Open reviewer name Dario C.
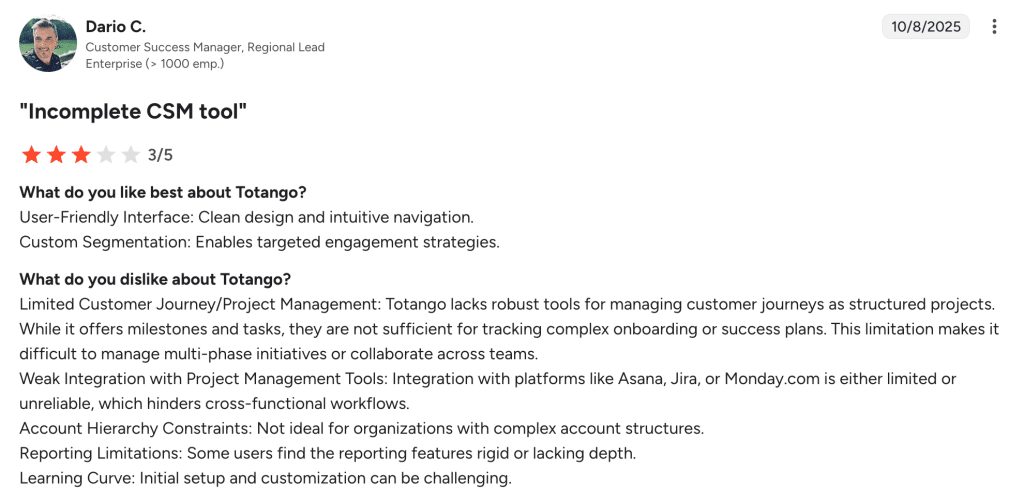This screenshot has width=1024, height=499. pos(116,27)
